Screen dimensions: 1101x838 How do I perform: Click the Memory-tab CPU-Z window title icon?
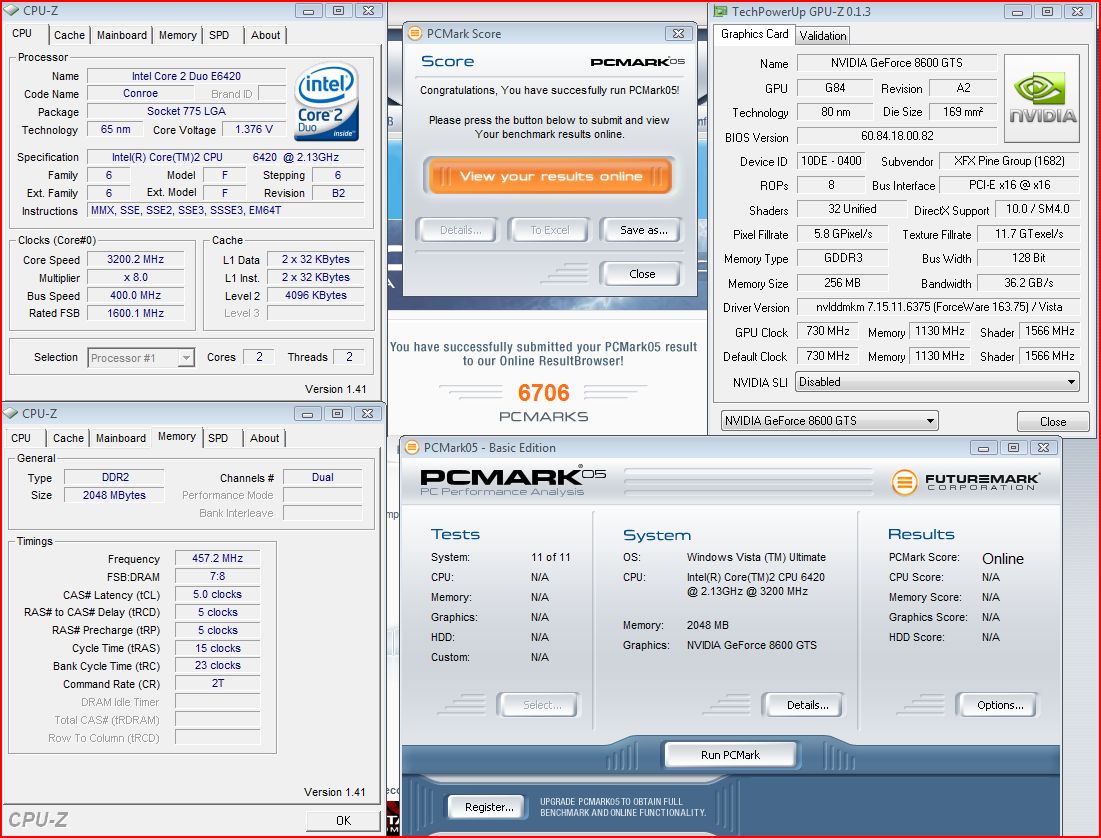coord(10,413)
